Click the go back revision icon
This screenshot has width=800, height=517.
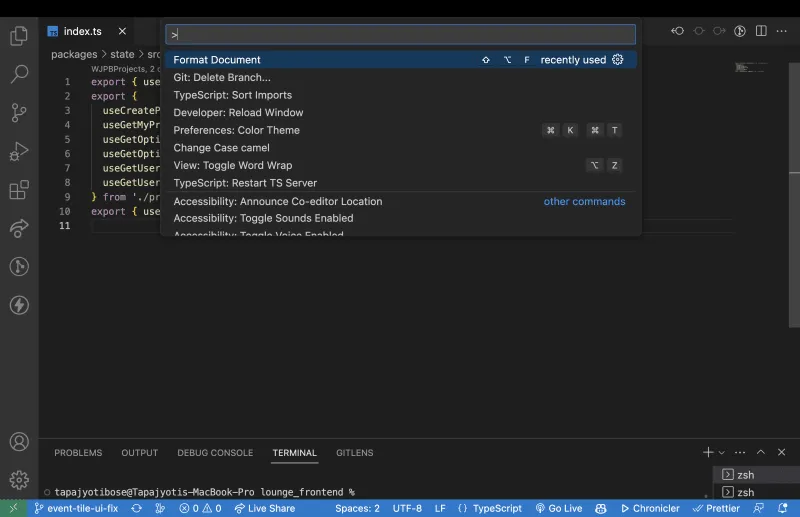point(678,31)
